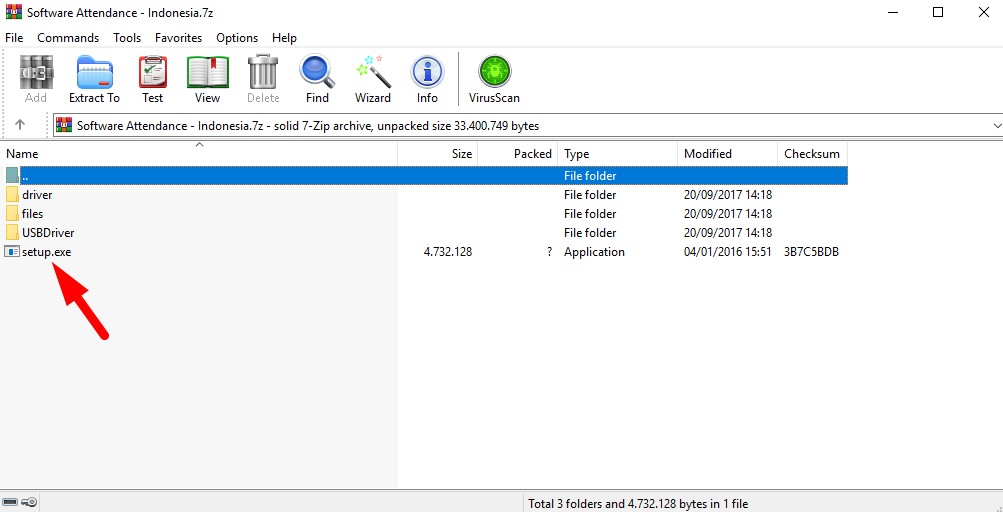Open the Commands menu
Screen dimensions: 1003x512
(68, 38)
